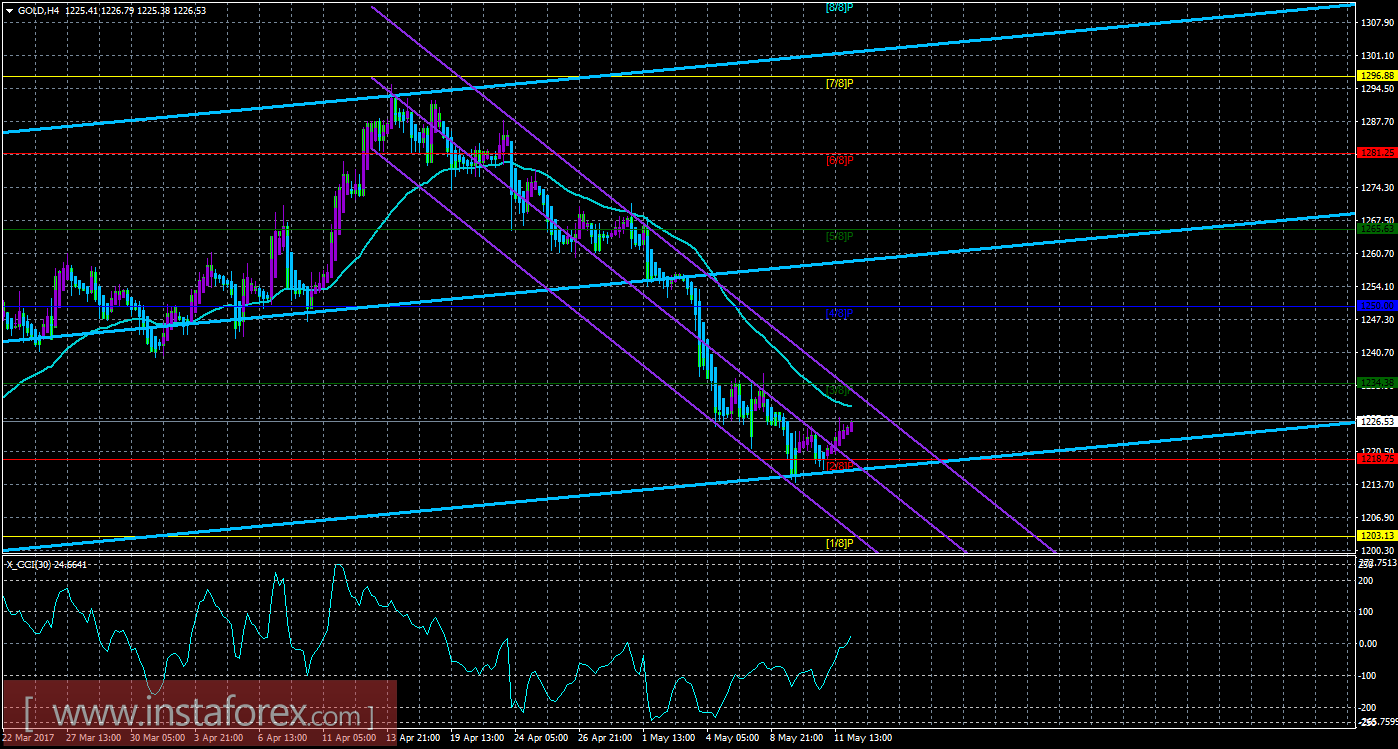Select the [7/8]P Murrey level label

[838, 84]
